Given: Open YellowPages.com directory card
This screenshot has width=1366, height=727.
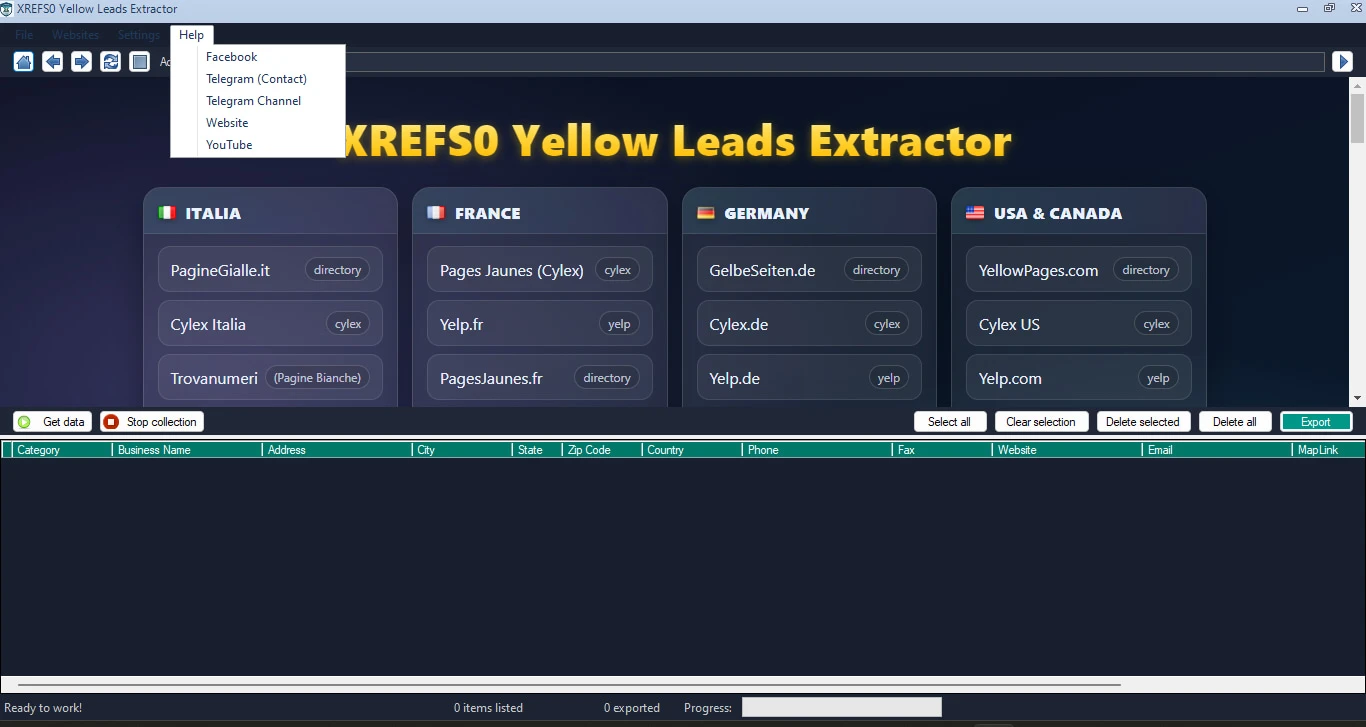Looking at the screenshot, I should 1079,270.
